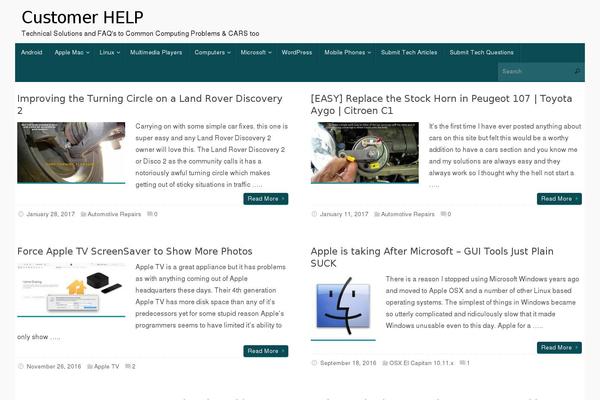Viewport: 600px width, 400px height.
Task: Click clock icon beside January 28, 2017
Action: coord(21,214)
